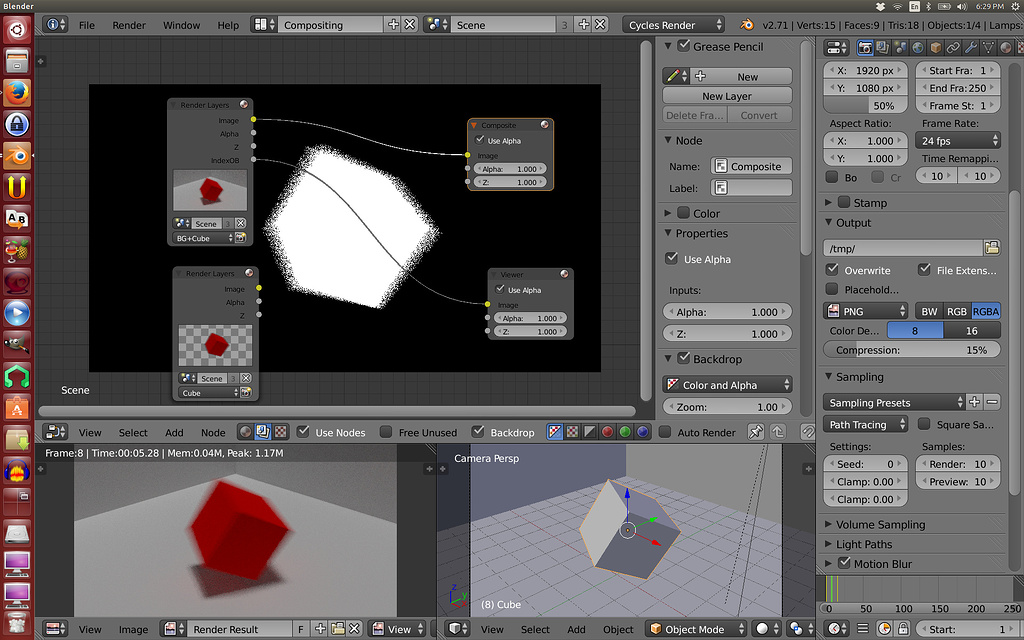
Task: Show blue channel in backdrop
Action: 643,432
